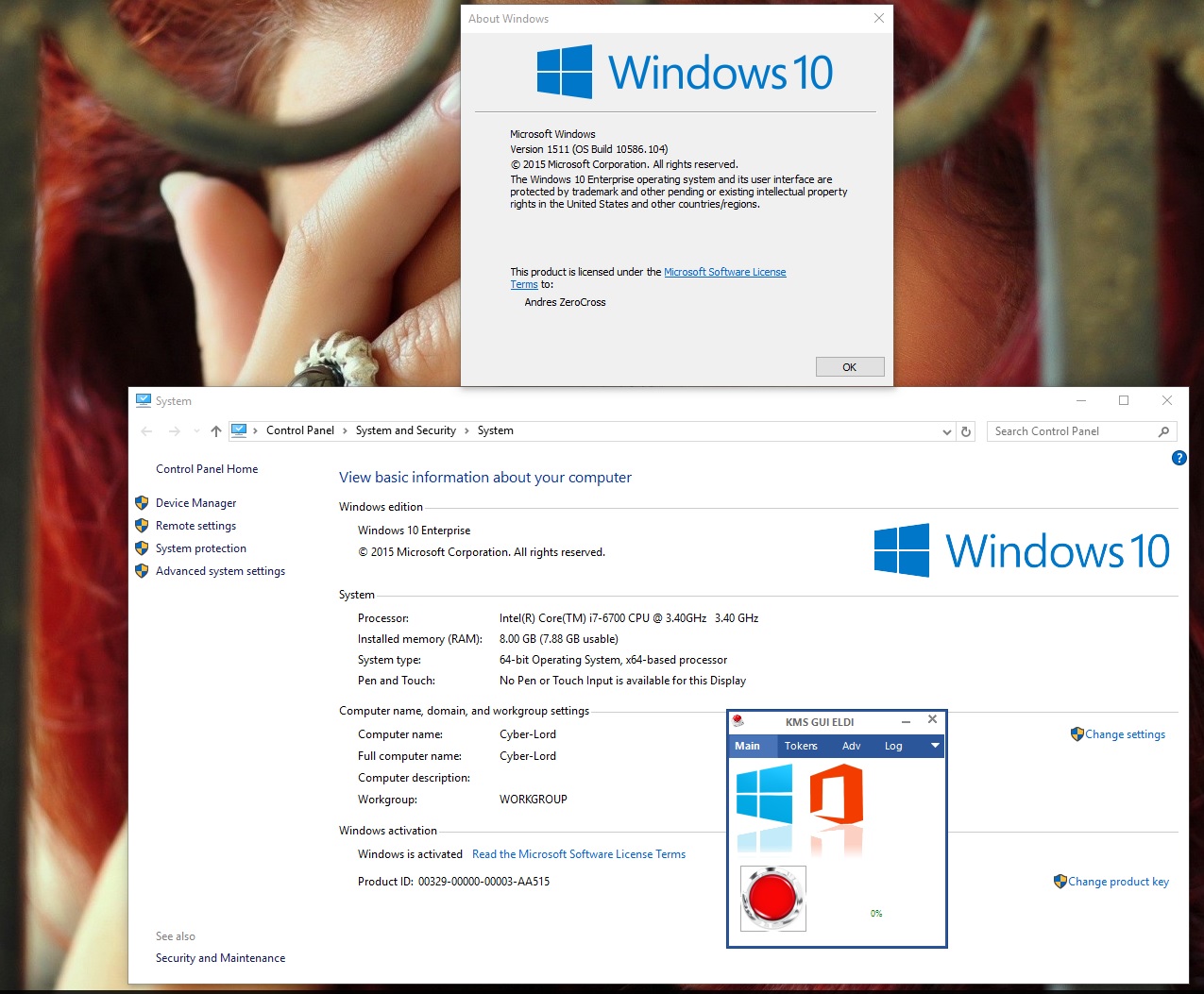Click the Office logo in KMS GUI ELDI
The height and width of the screenshot is (994, 1204).
click(837, 794)
